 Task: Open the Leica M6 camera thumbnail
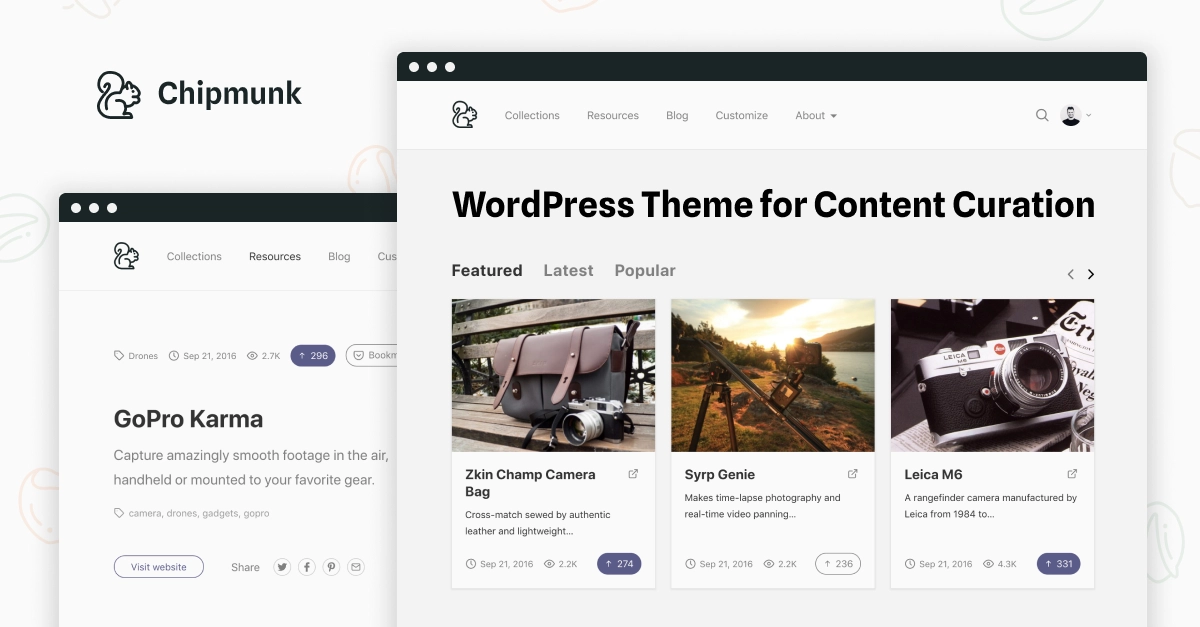[x=992, y=375]
